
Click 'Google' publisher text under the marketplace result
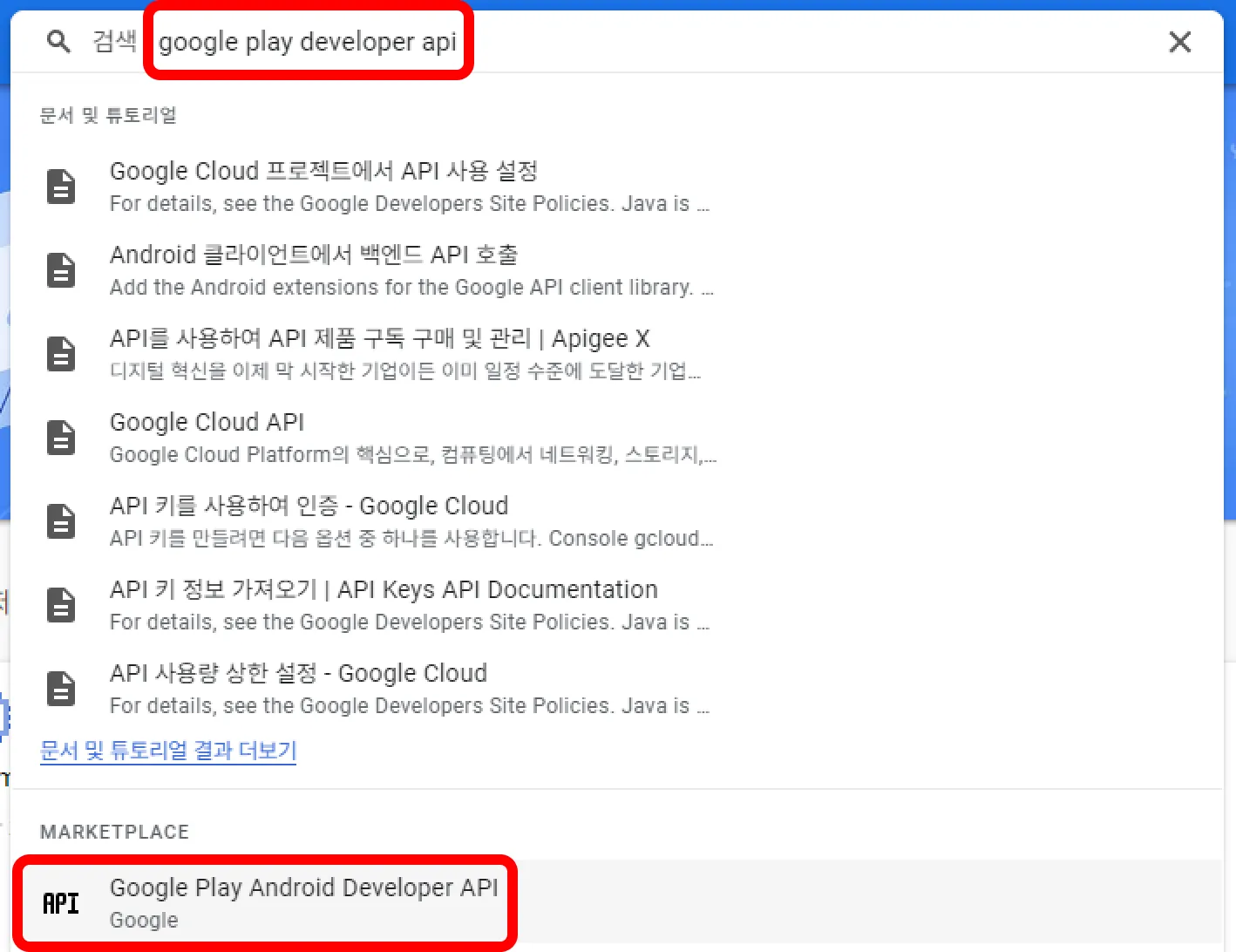pyautogui.click(x=144, y=921)
